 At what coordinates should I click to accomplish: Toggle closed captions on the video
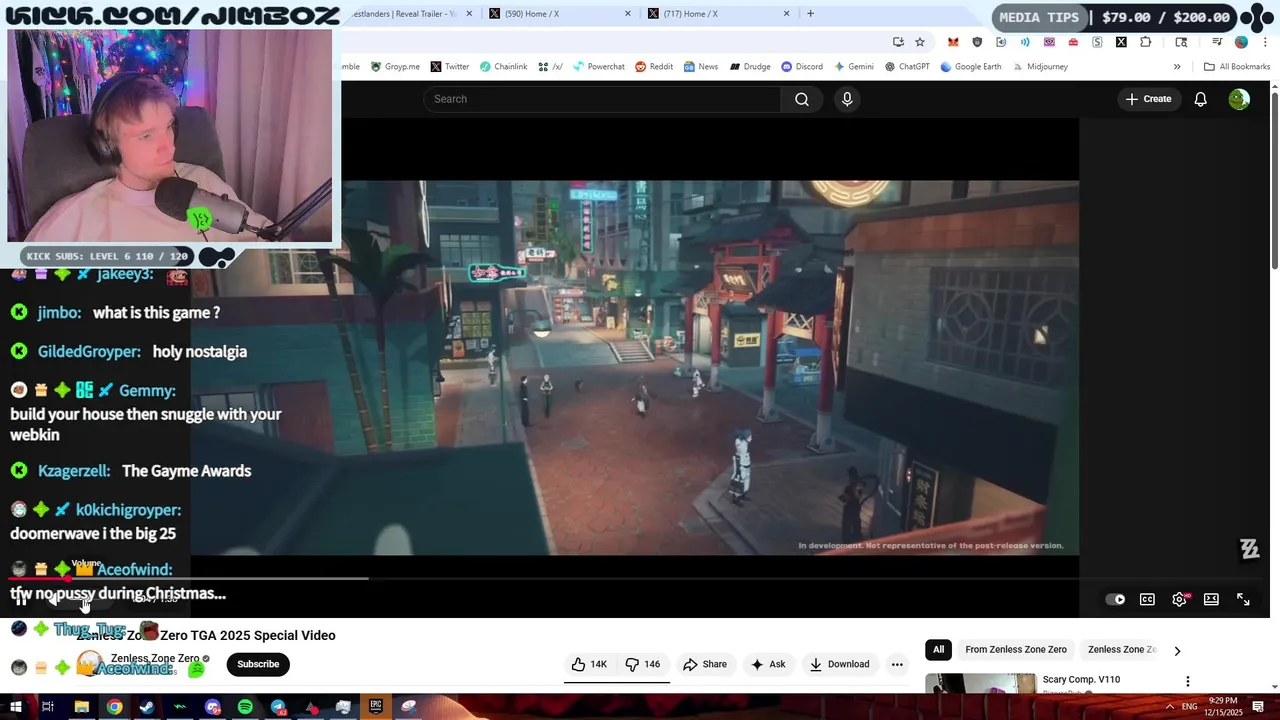point(1147,599)
